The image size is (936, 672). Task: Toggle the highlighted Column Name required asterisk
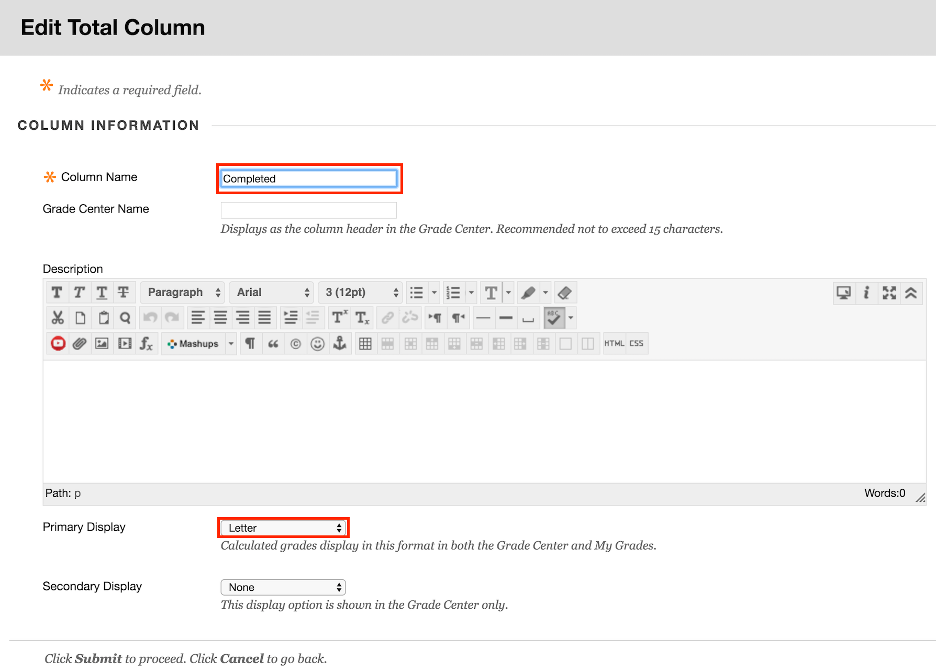(50, 176)
